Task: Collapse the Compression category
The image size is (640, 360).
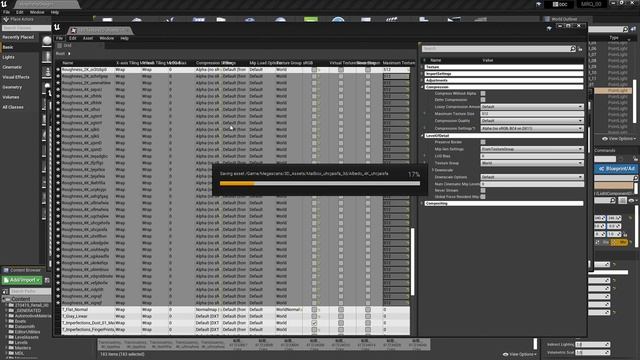Action: click(422, 87)
